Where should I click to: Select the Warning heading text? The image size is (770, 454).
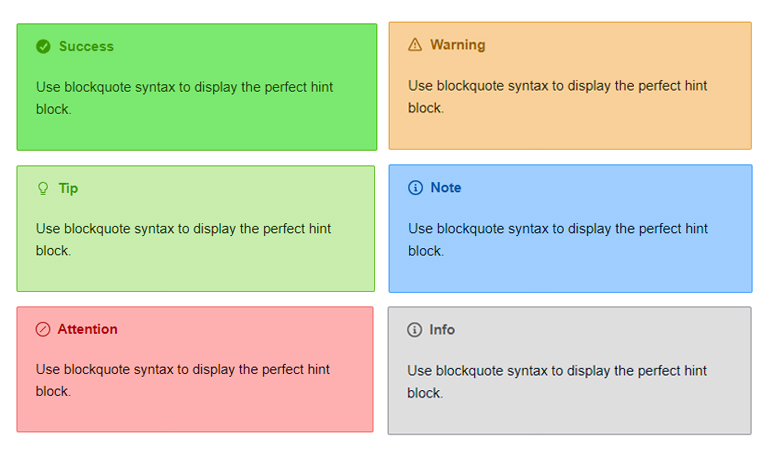click(x=458, y=45)
